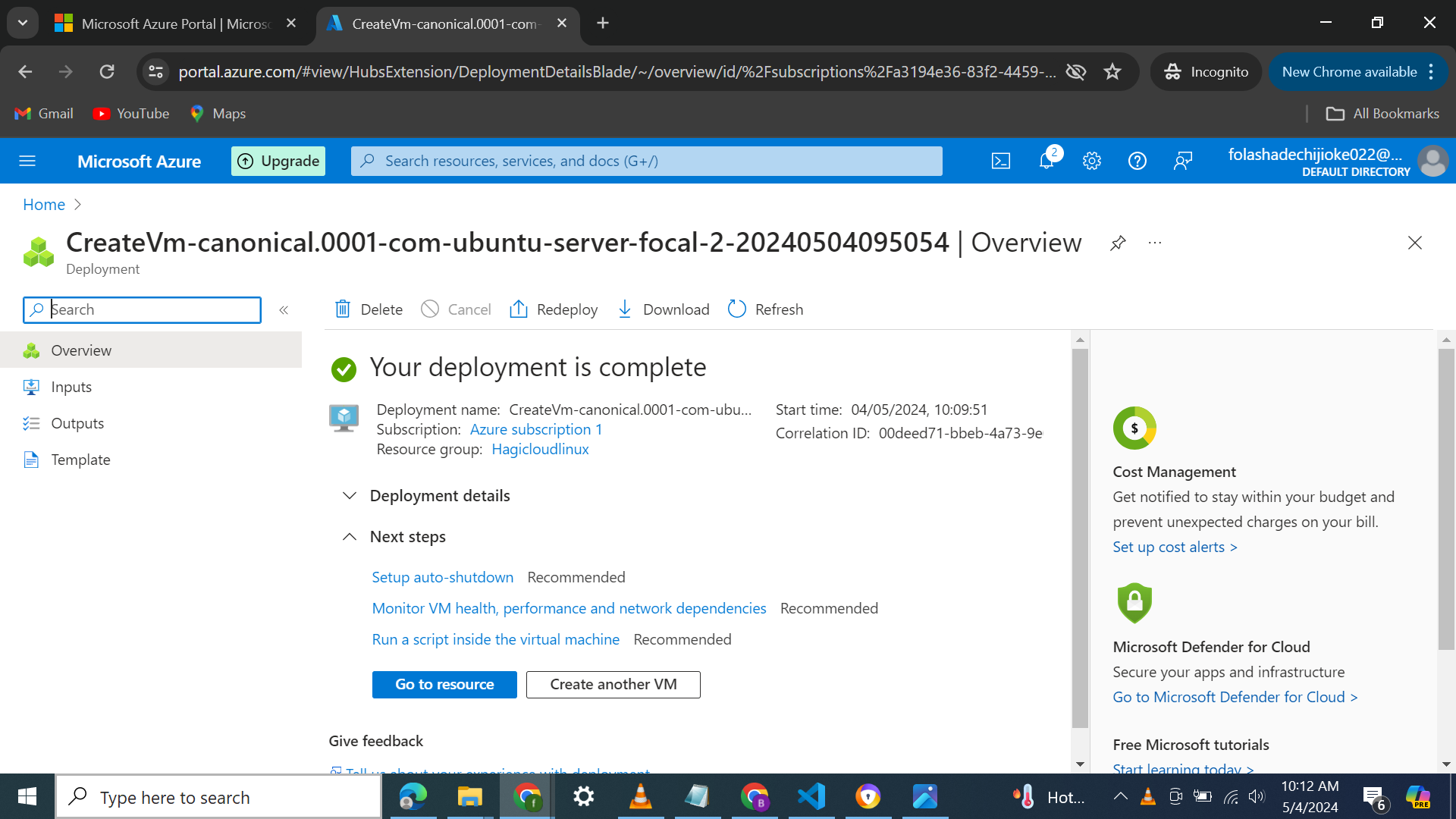Refresh the deployment overview
The width and height of the screenshot is (1456, 819).
click(766, 309)
